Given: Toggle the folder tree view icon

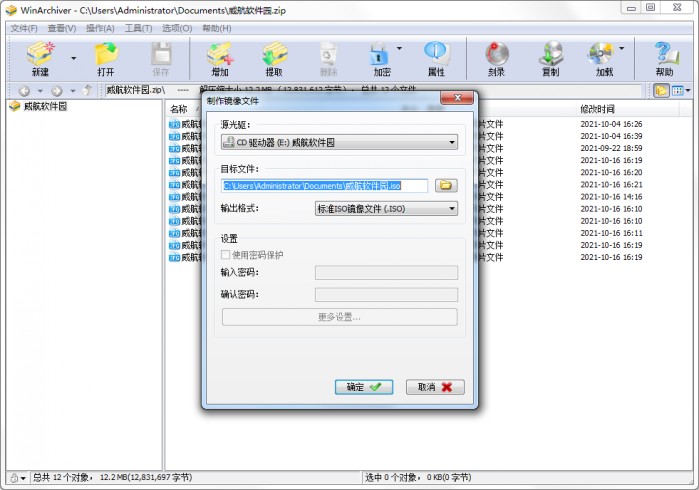Looking at the screenshot, I should click(661, 91).
